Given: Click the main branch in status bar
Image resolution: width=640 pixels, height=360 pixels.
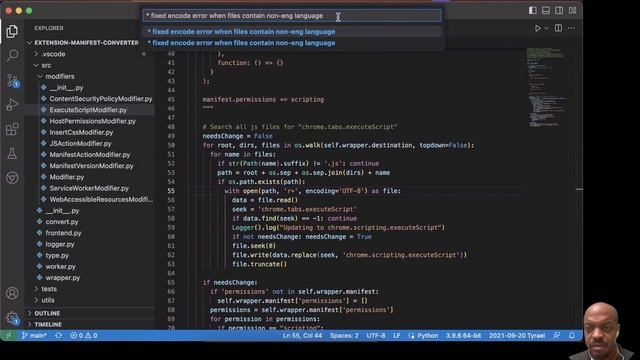Looking at the screenshot, I should coord(34,336).
